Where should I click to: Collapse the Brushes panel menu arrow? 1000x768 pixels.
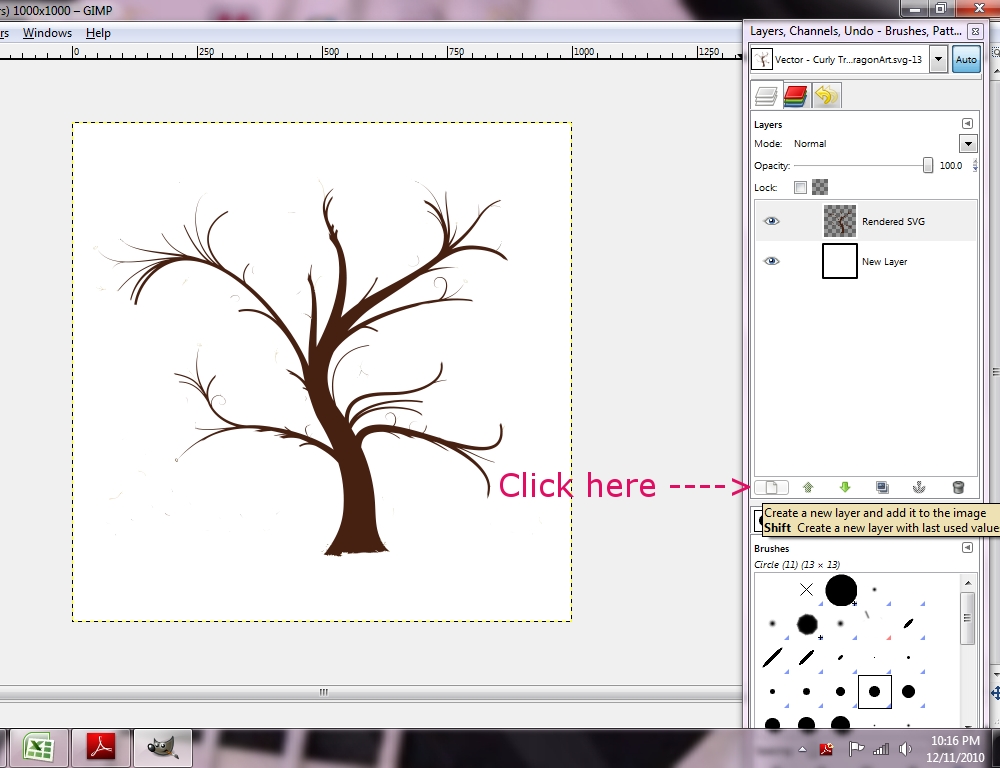tap(967, 547)
